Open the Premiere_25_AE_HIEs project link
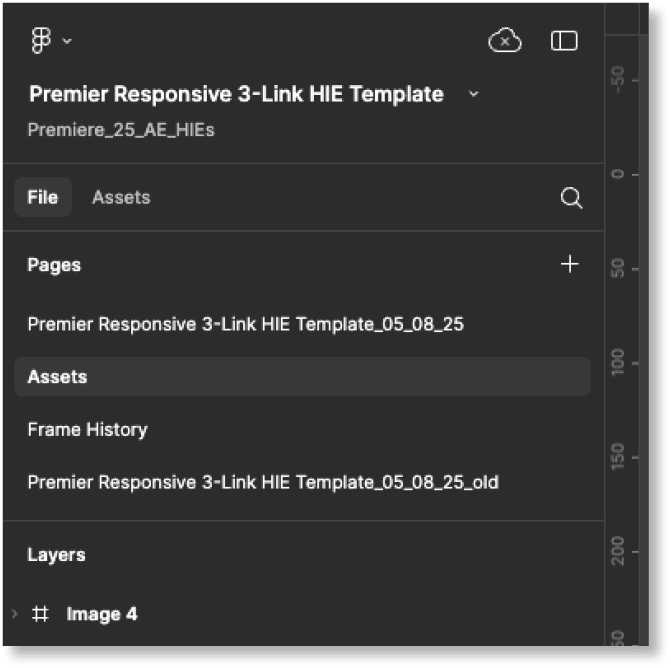 tap(120, 129)
